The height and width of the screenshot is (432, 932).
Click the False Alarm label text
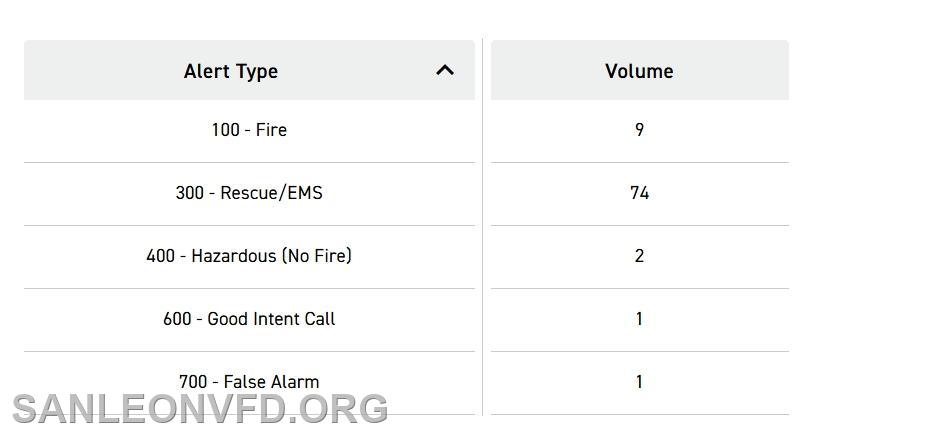coord(271,381)
